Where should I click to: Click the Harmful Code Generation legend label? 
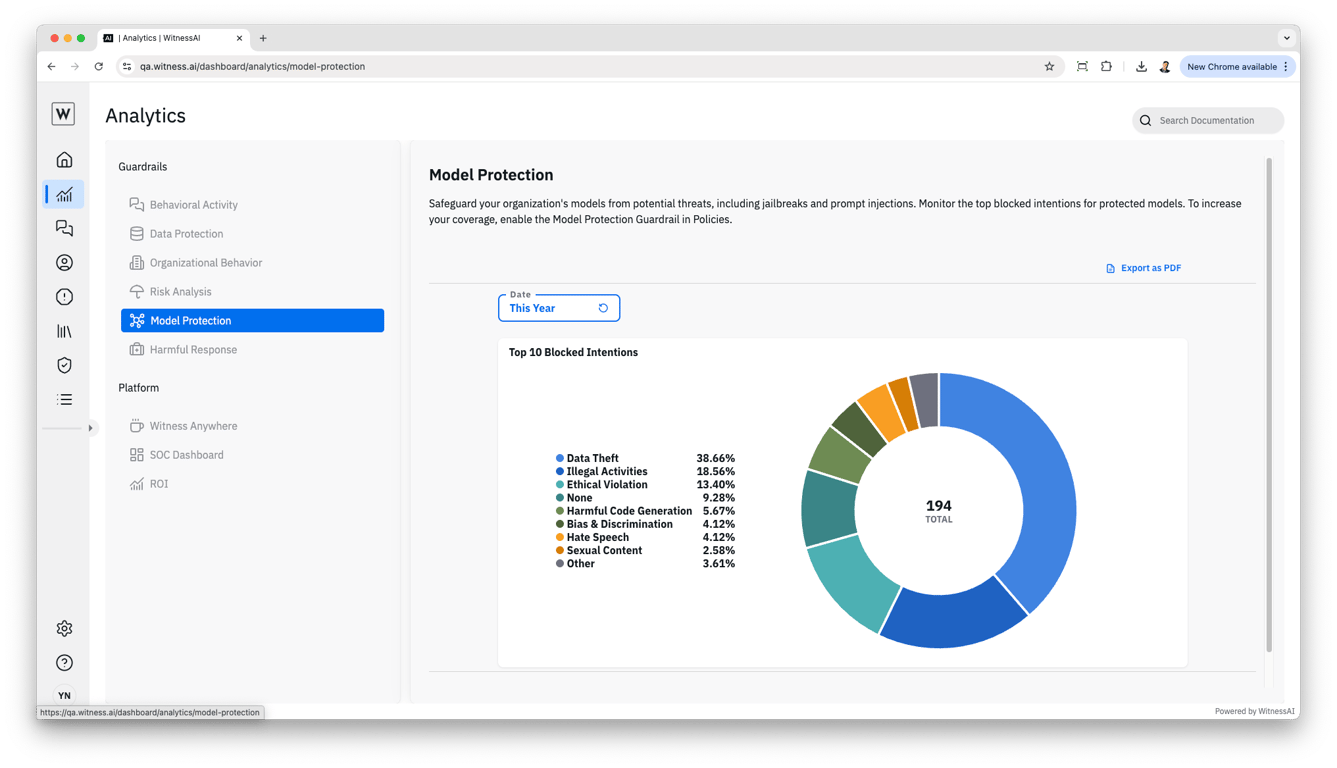(x=629, y=511)
